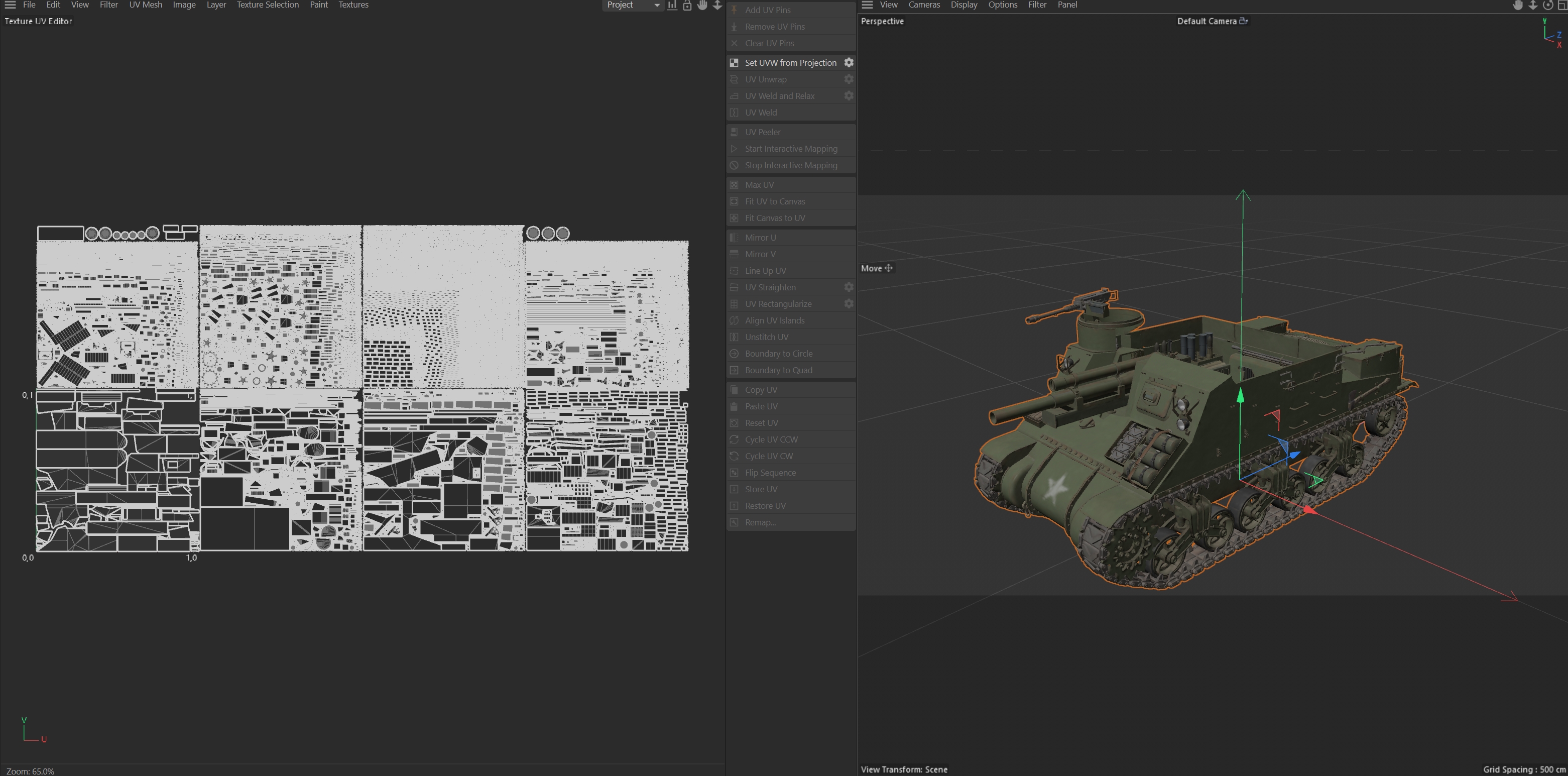
Task: Expand the Project dropdown
Action: coord(633,5)
